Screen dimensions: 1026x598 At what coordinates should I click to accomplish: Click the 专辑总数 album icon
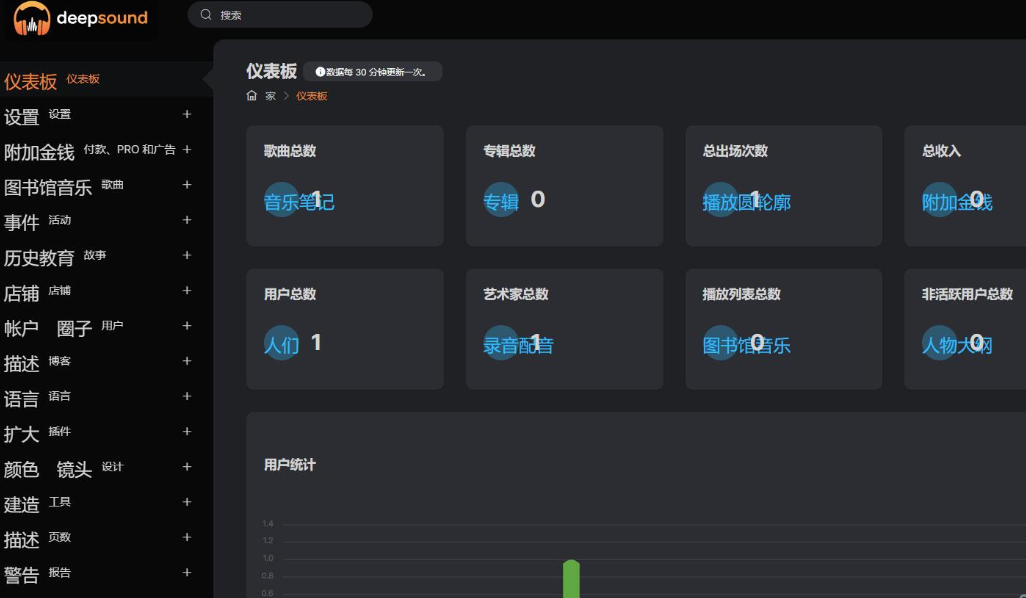(501, 200)
